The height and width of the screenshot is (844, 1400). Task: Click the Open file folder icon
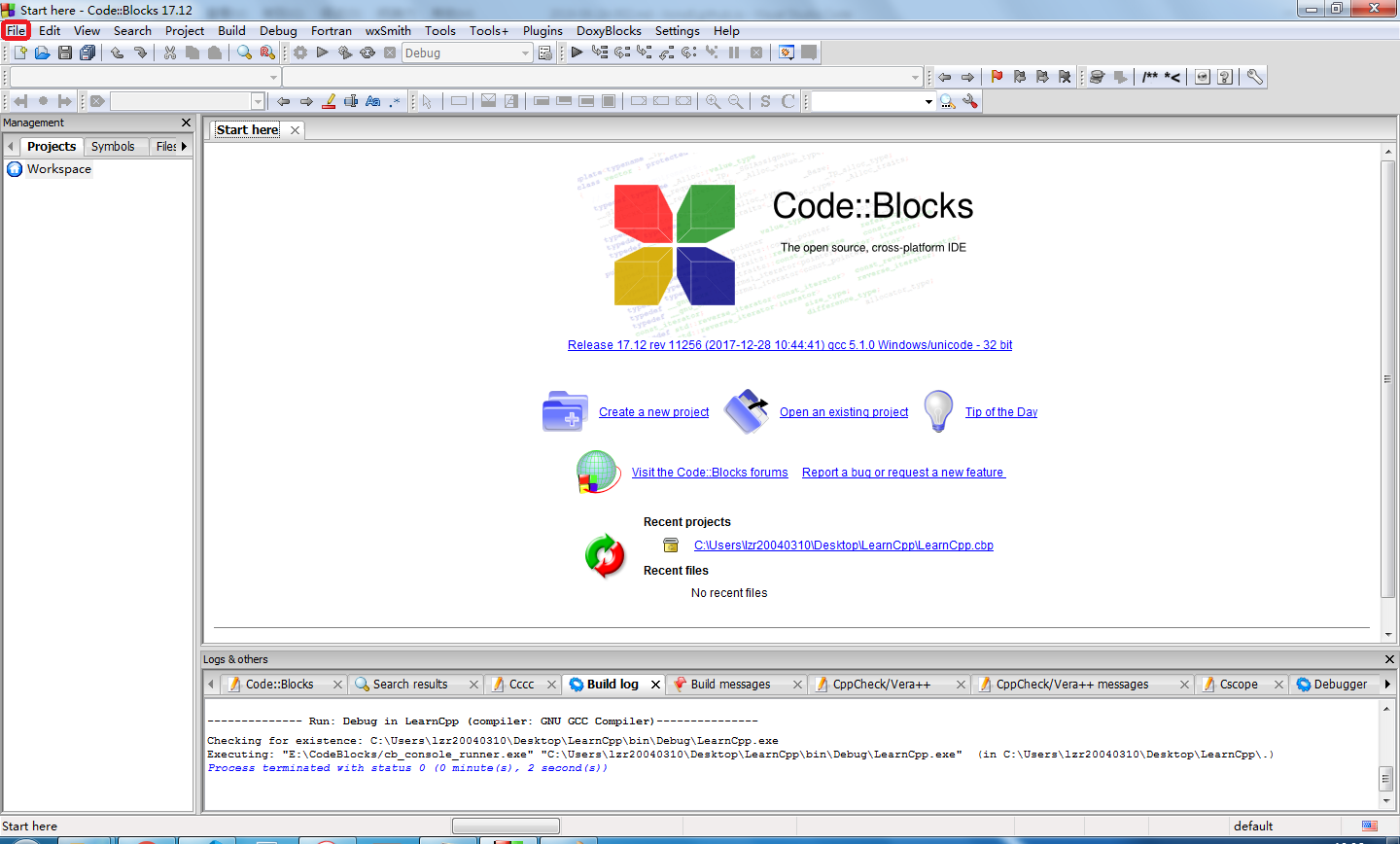42,53
